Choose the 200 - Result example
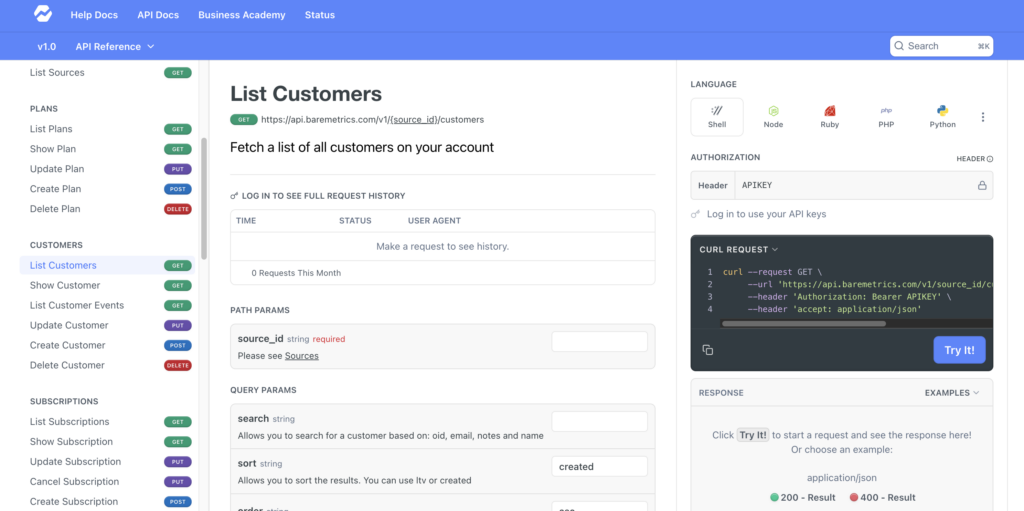The image size is (1024, 511). 803,497
